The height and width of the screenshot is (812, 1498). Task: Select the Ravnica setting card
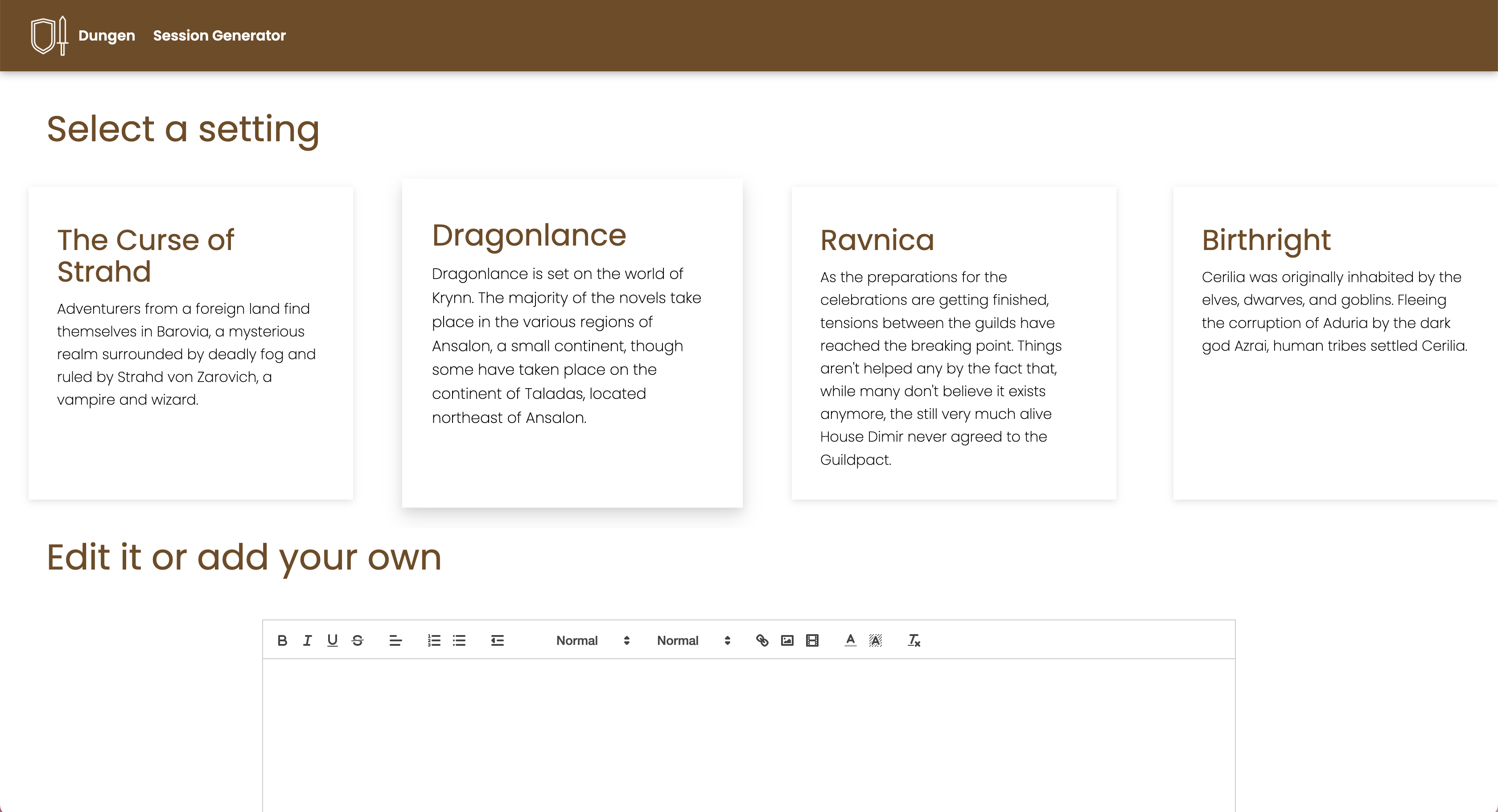pyautogui.click(x=954, y=343)
